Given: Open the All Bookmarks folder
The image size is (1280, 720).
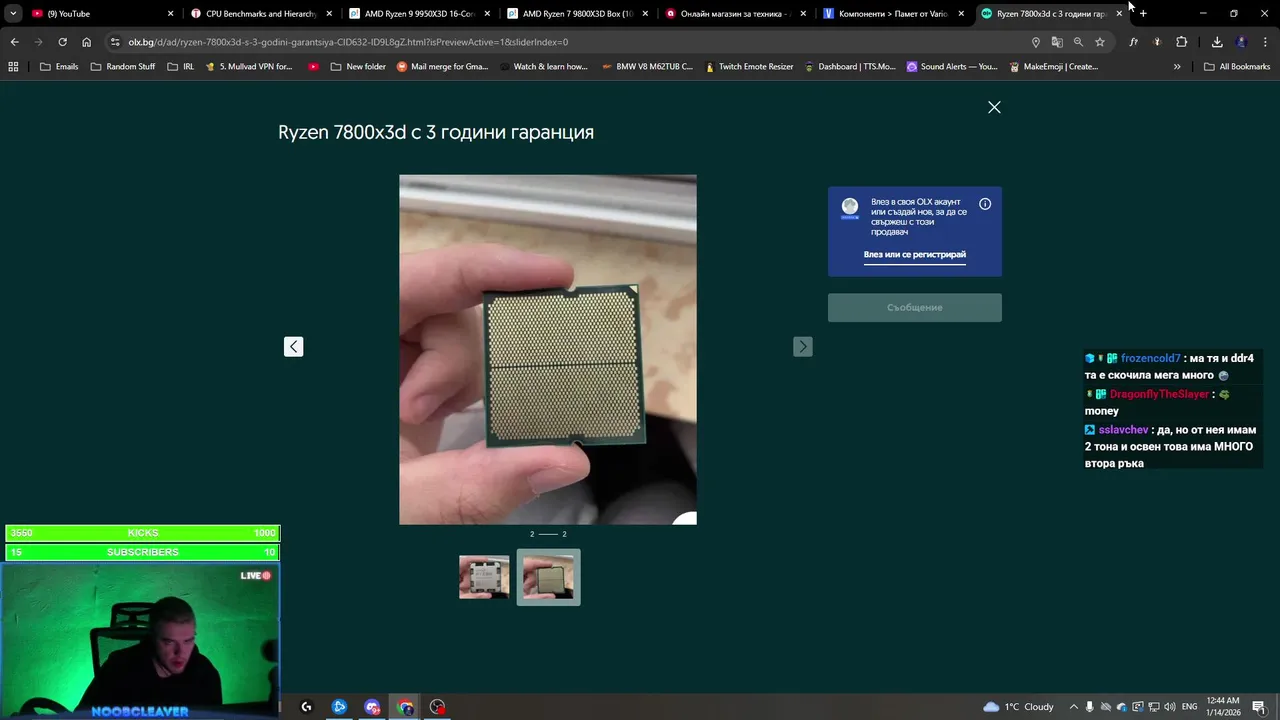Looking at the screenshot, I should click(x=1237, y=67).
